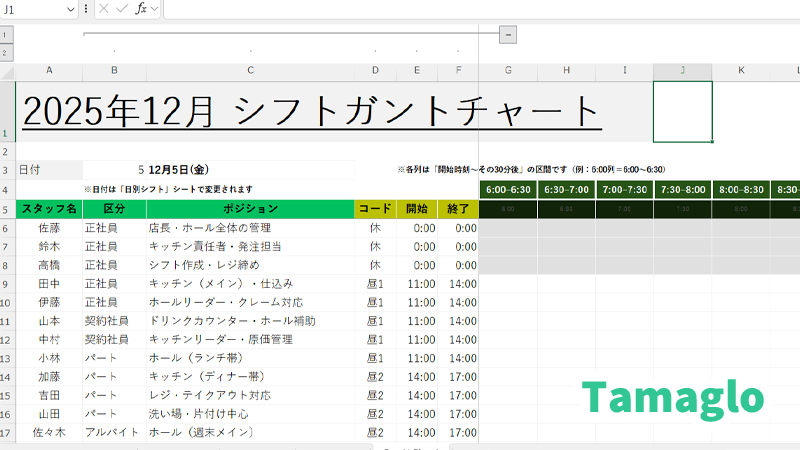Image resolution: width=800 pixels, height=450 pixels.
Task: Click the yellow コード header cell
Action: coord(375,209)
